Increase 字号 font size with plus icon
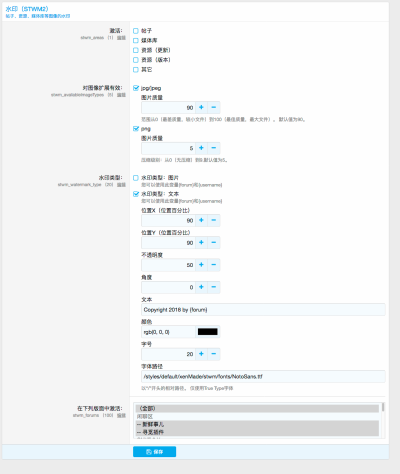 point(201,354)
